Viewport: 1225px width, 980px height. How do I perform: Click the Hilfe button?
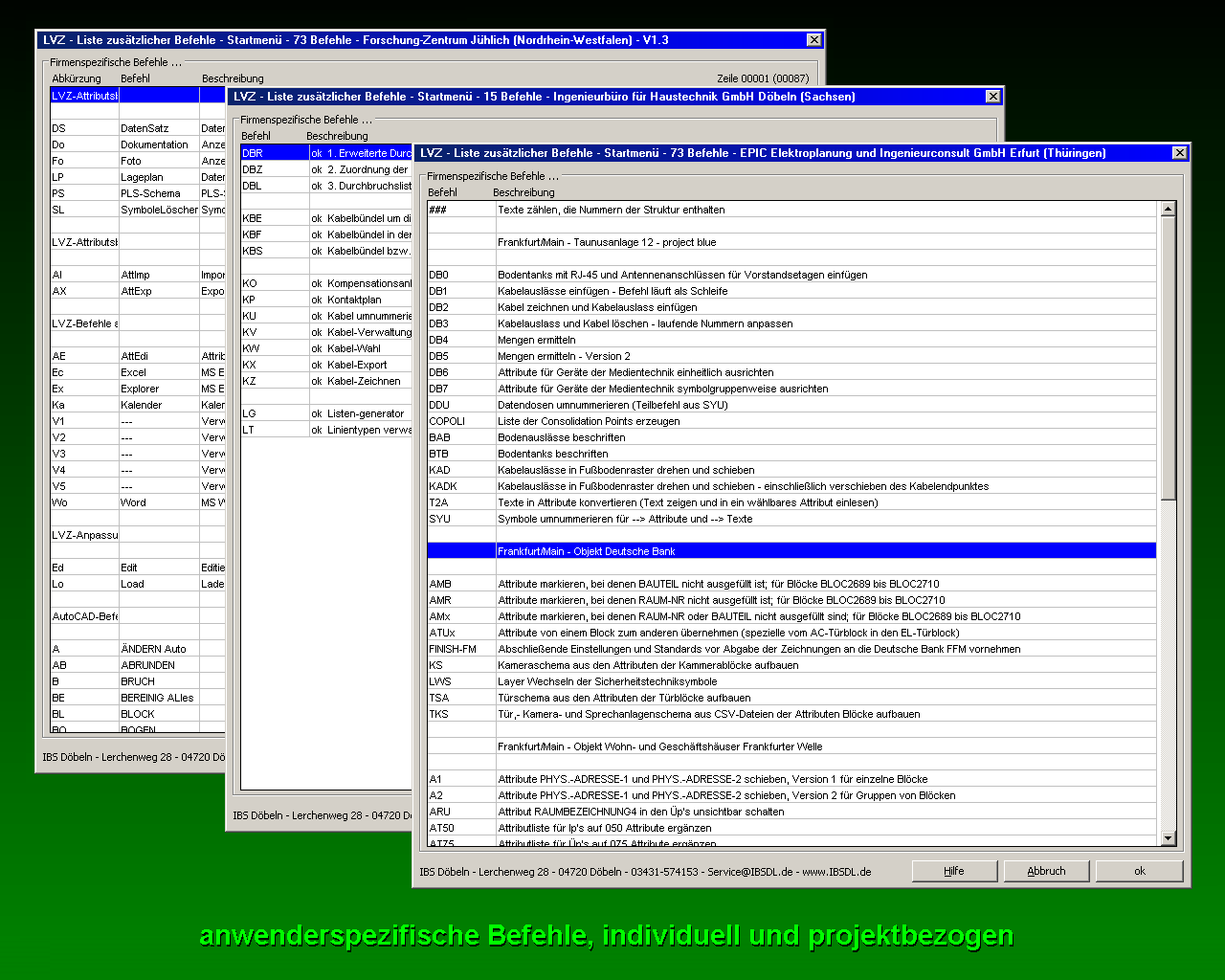pos(953,871)
